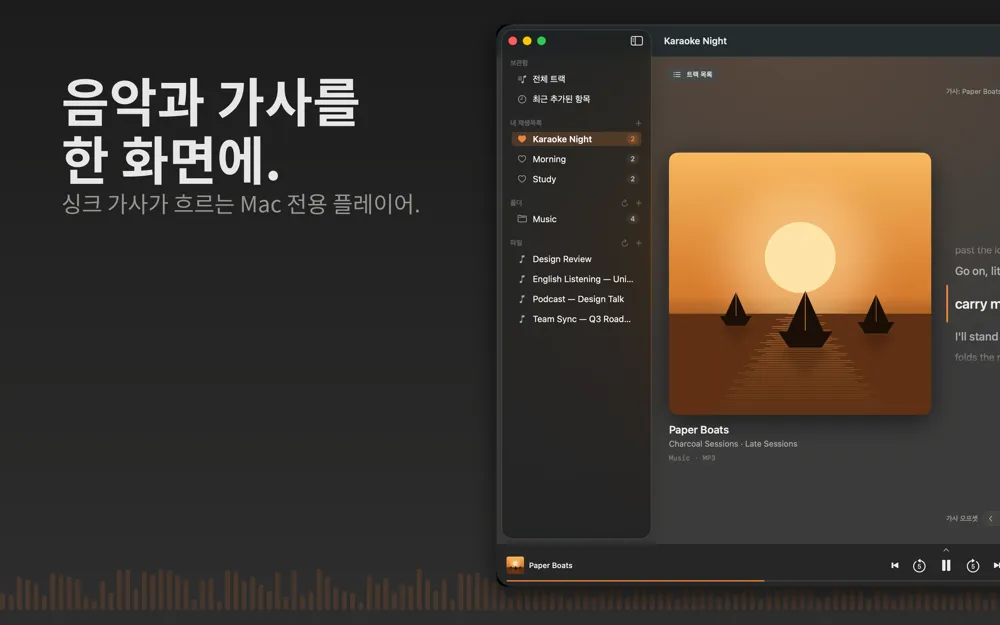Pause playback
This screenshot has height=625, width=1000.
tap(946, 565)
